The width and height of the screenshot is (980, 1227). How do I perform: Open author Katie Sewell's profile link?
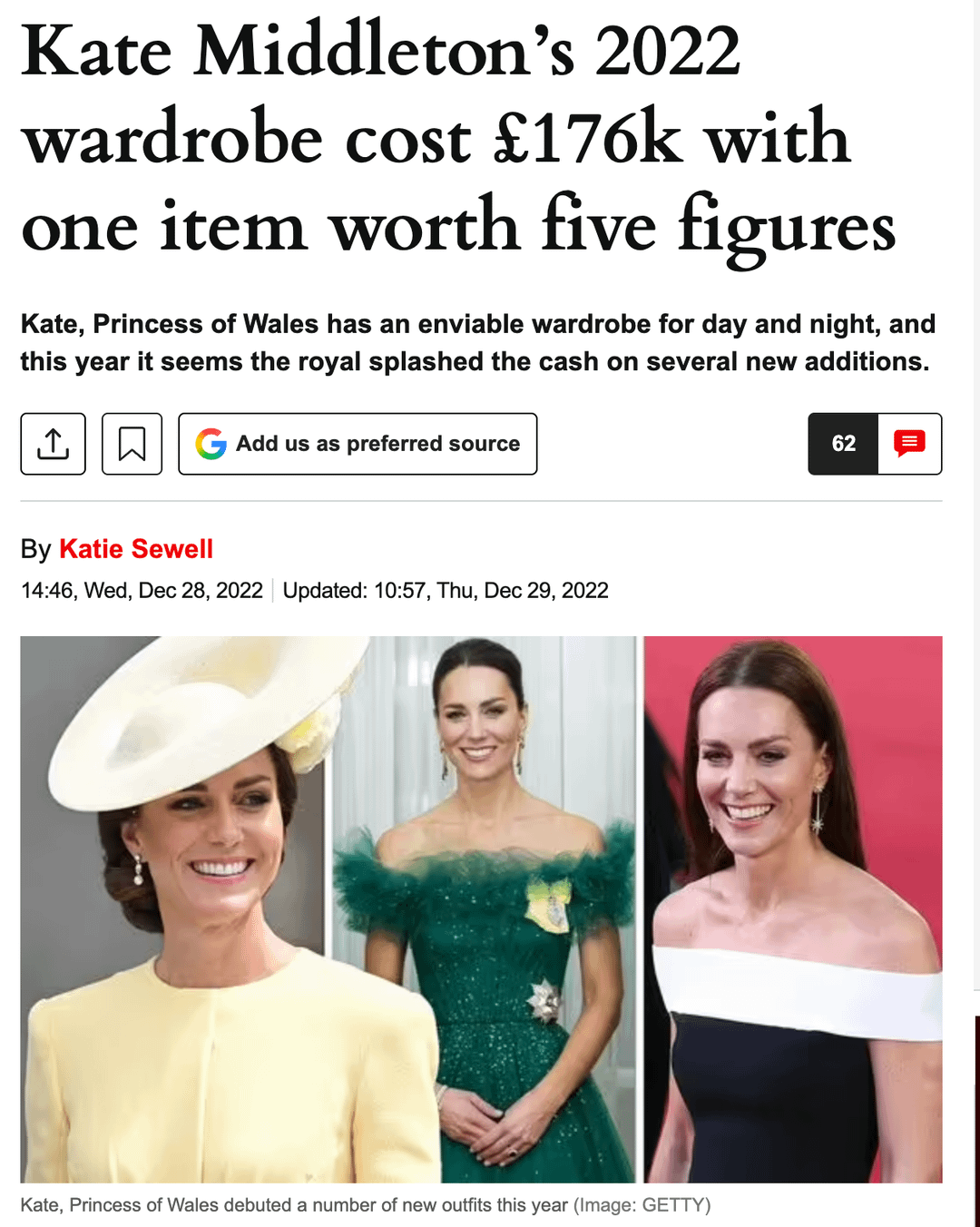(x=136, y=549)
